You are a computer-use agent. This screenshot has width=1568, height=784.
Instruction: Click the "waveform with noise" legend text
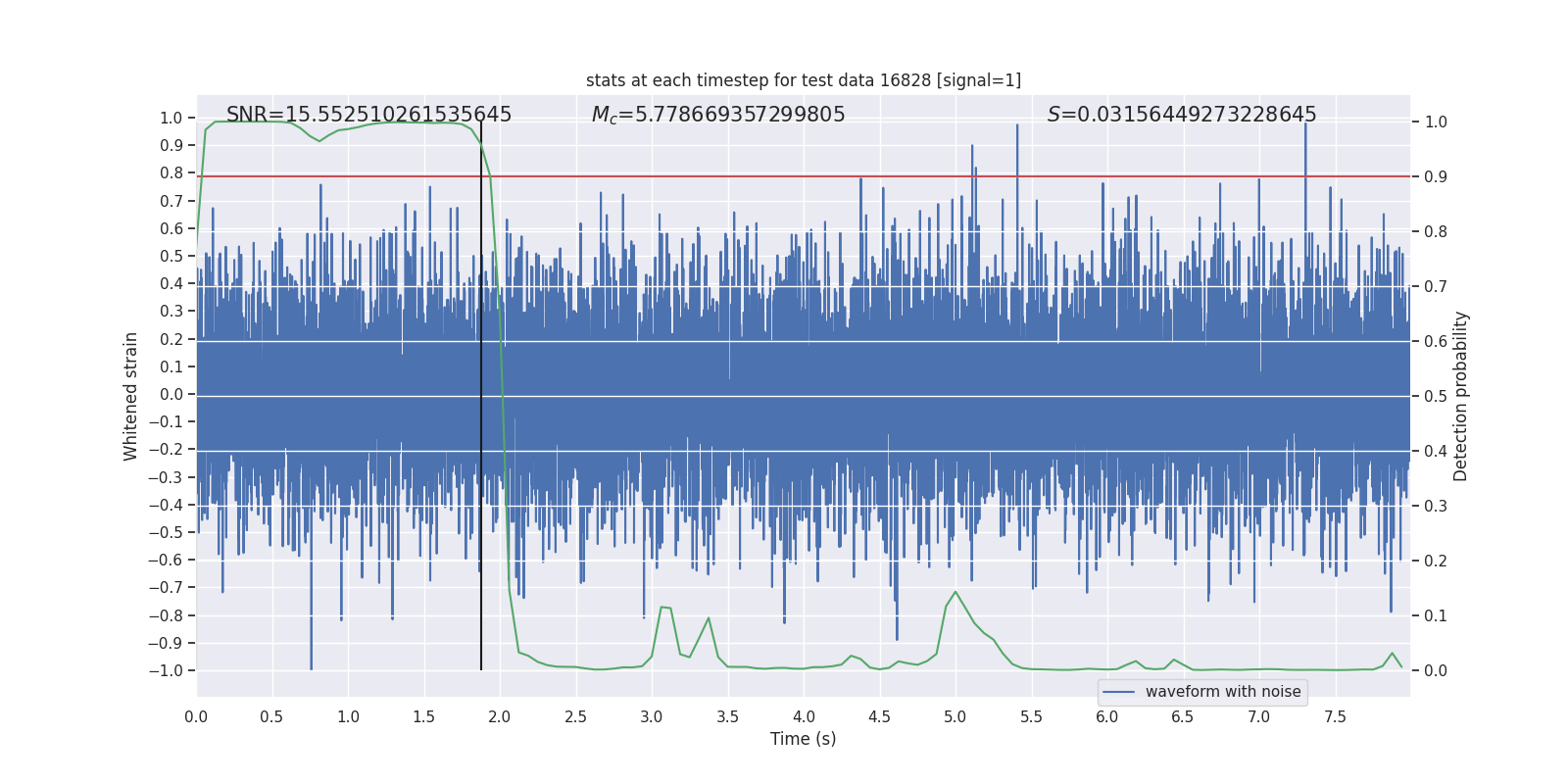pos(1223,692)
